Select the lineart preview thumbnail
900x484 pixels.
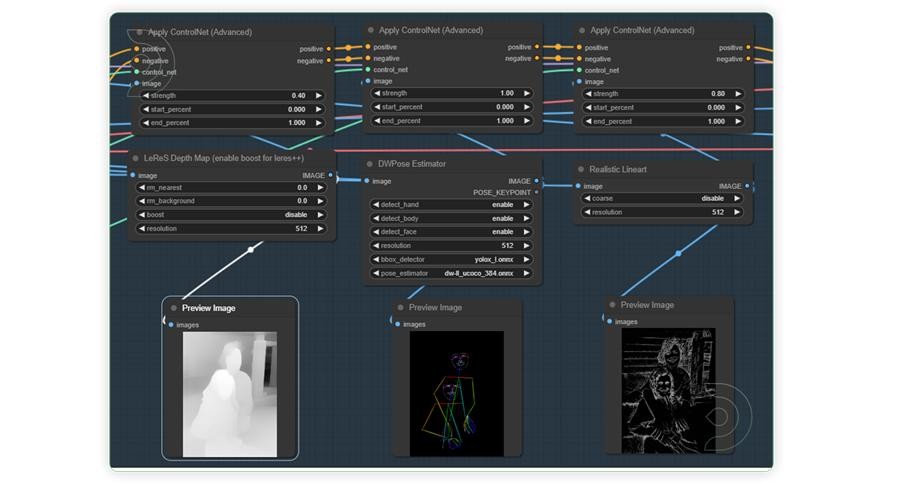669,391
